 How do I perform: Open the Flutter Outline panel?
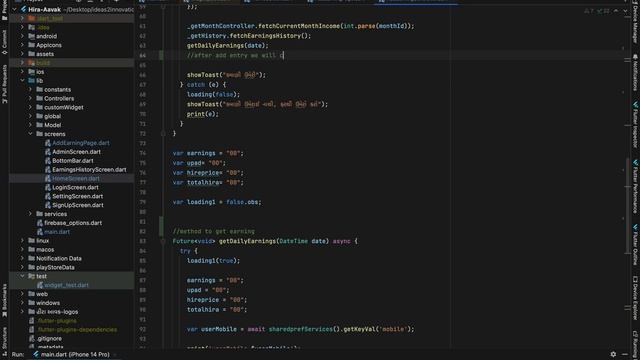point(635,244)
